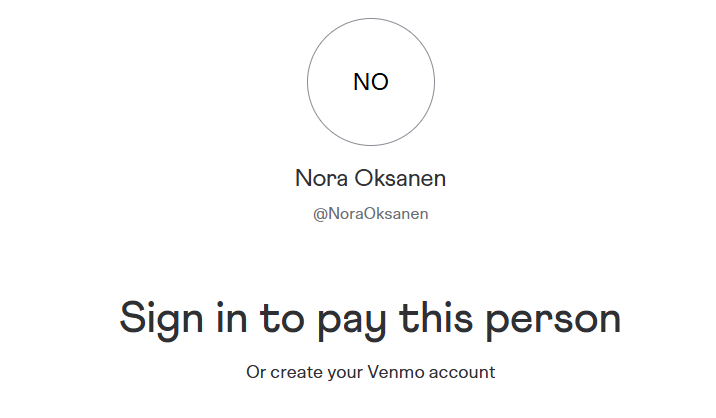716x418 pixels.
Task: Select the Nora Oksanen profile name
Action: pyautogui.click(x=370, y=178)
